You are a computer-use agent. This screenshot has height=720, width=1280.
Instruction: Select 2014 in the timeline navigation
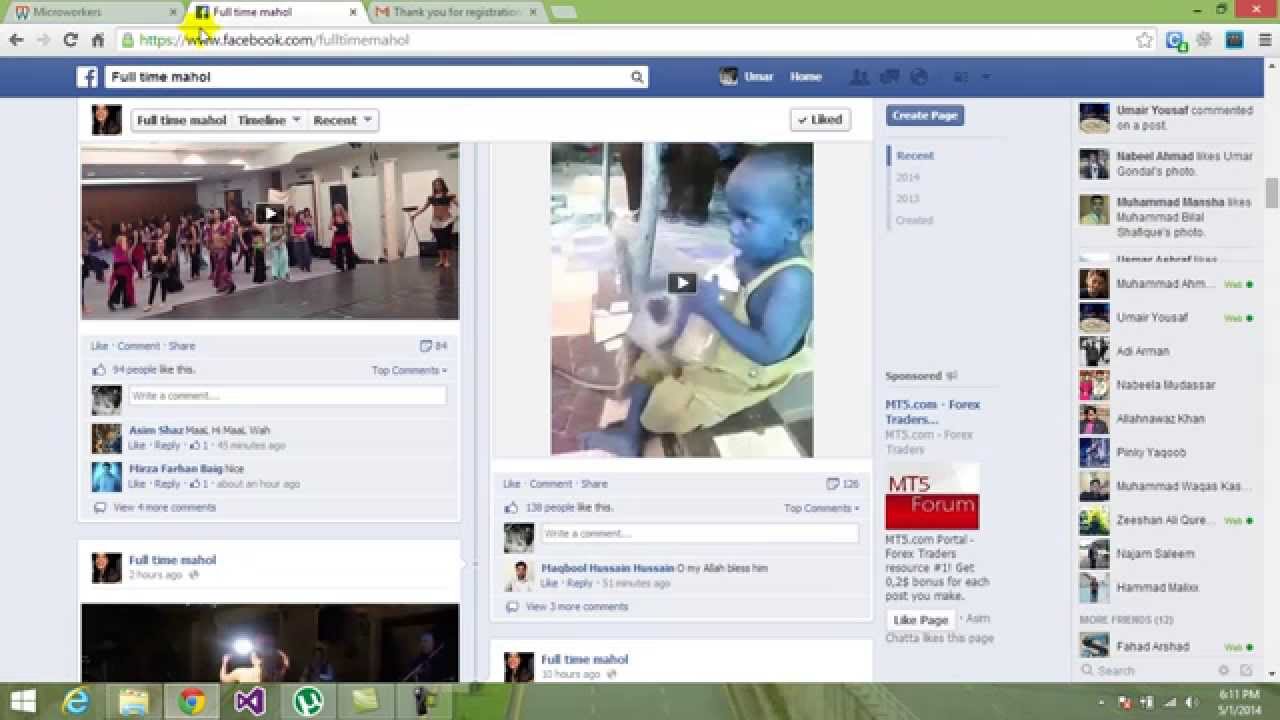coord(908,178)
